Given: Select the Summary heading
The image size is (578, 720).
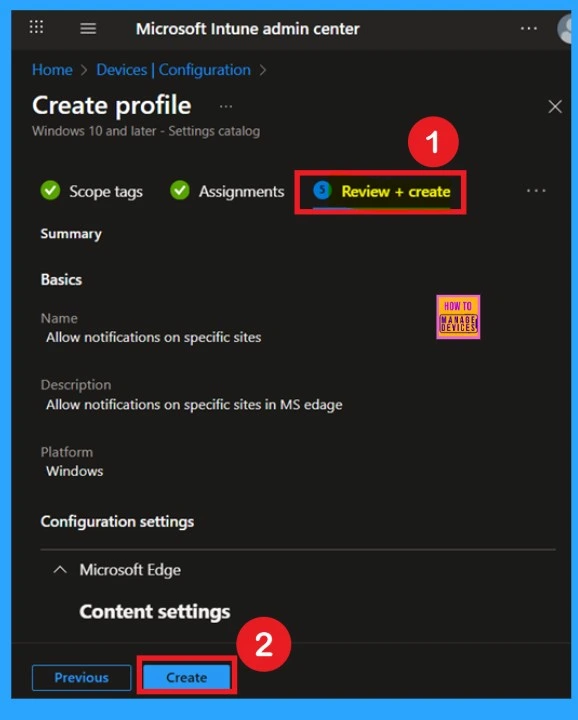Looking at the screenshot, I should (71, 234).
